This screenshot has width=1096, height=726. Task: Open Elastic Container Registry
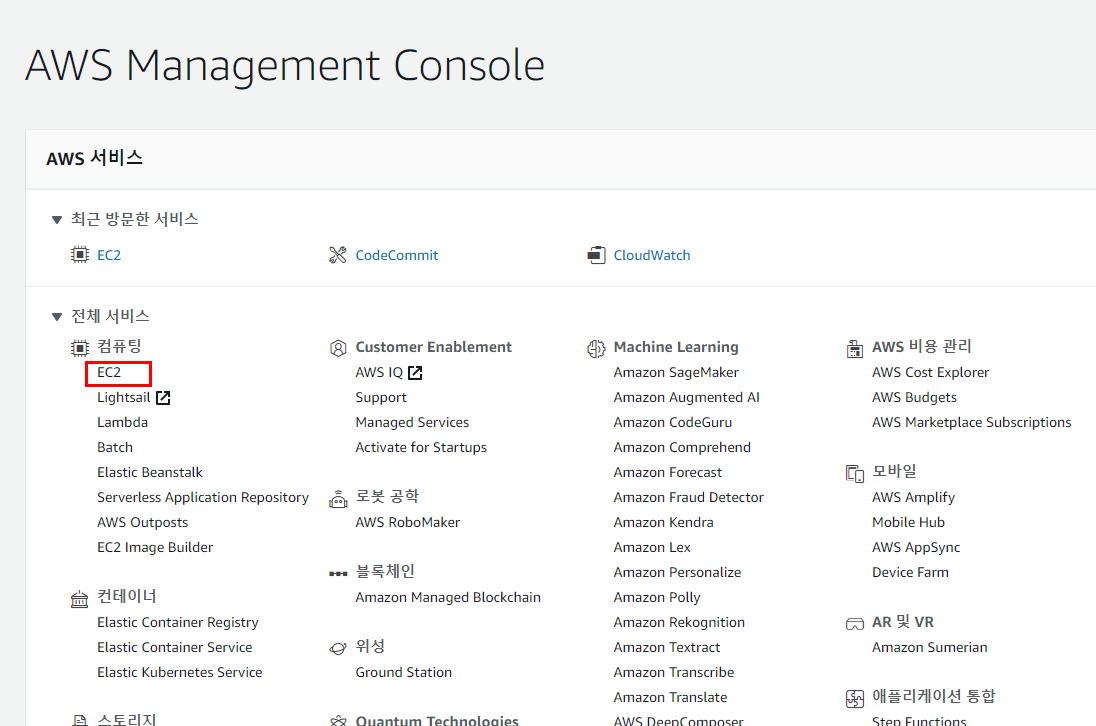coord(178,623)
